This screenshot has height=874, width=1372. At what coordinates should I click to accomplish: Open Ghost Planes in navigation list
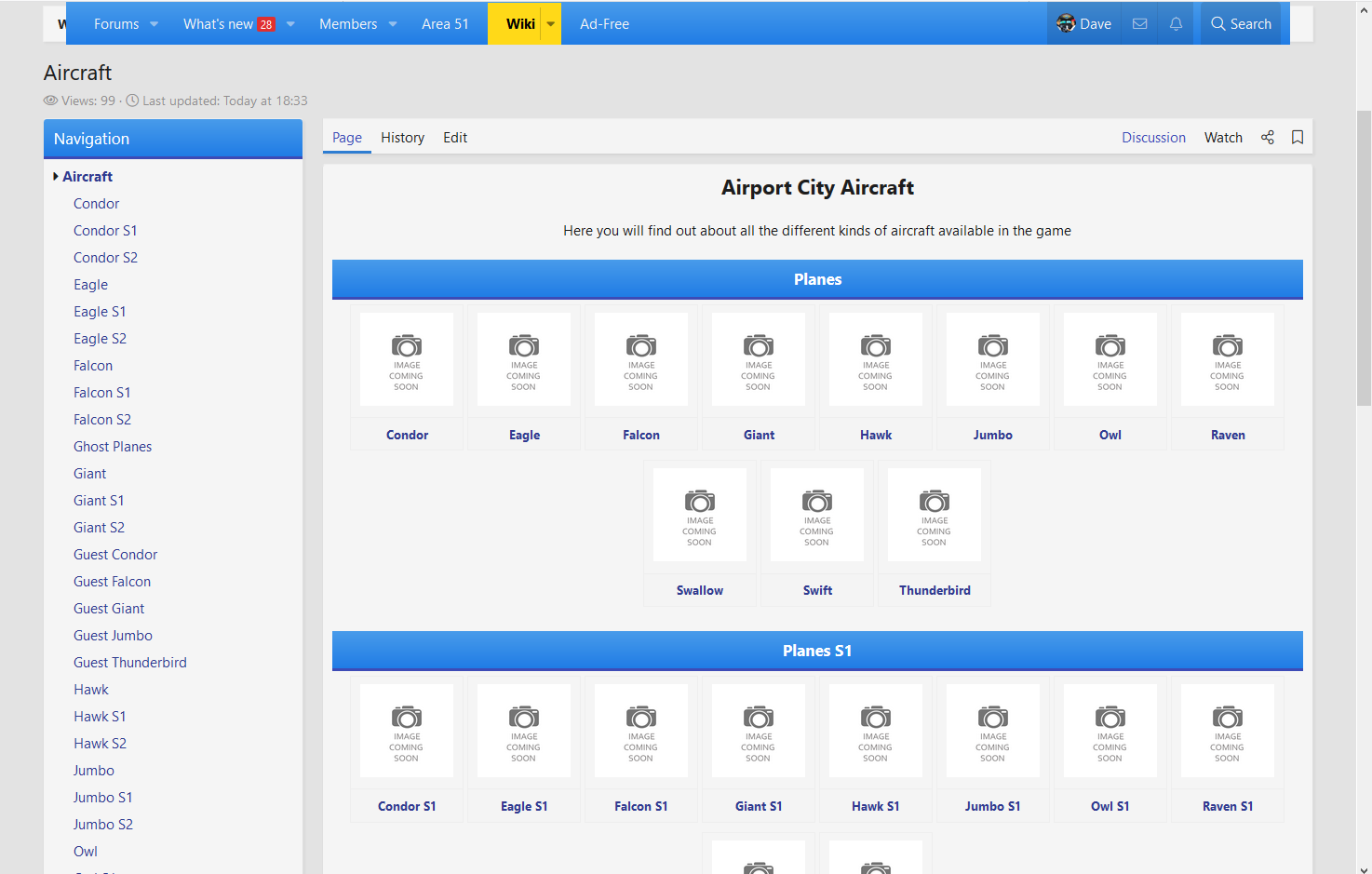point(113,447)
